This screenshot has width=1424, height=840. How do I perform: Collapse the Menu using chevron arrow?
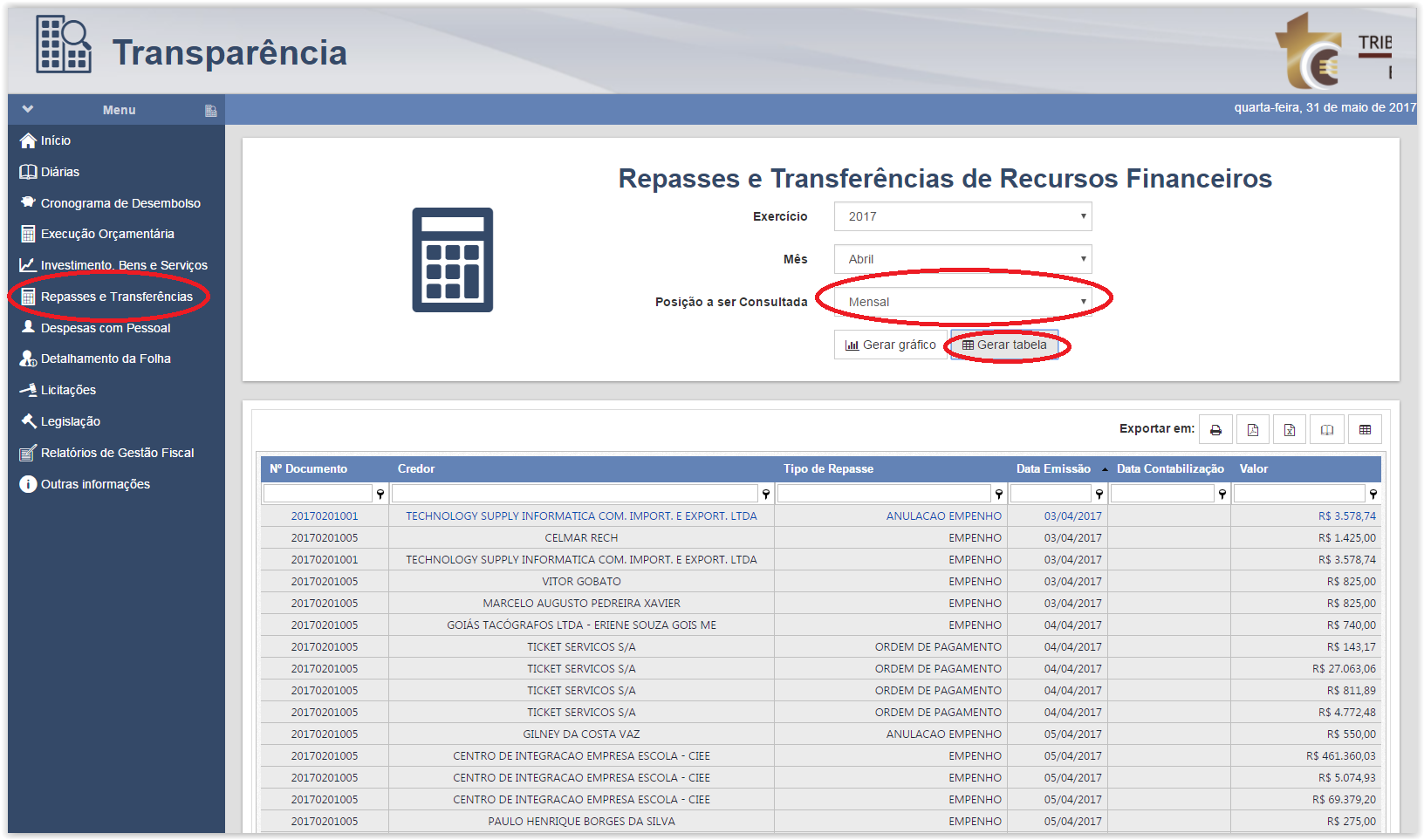(28, 110)
